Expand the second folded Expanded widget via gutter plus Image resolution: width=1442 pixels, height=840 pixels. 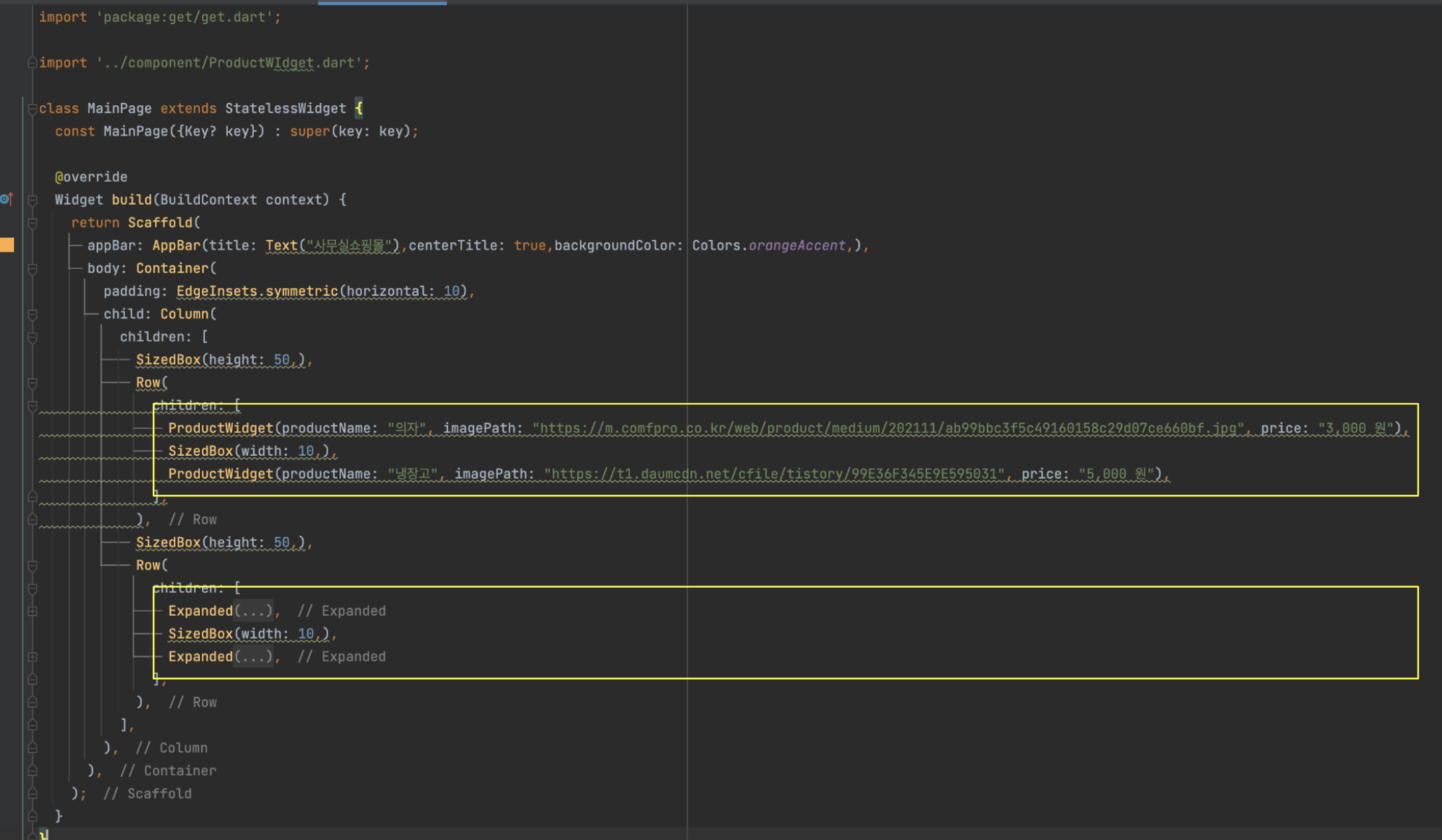tap(32, 657)
